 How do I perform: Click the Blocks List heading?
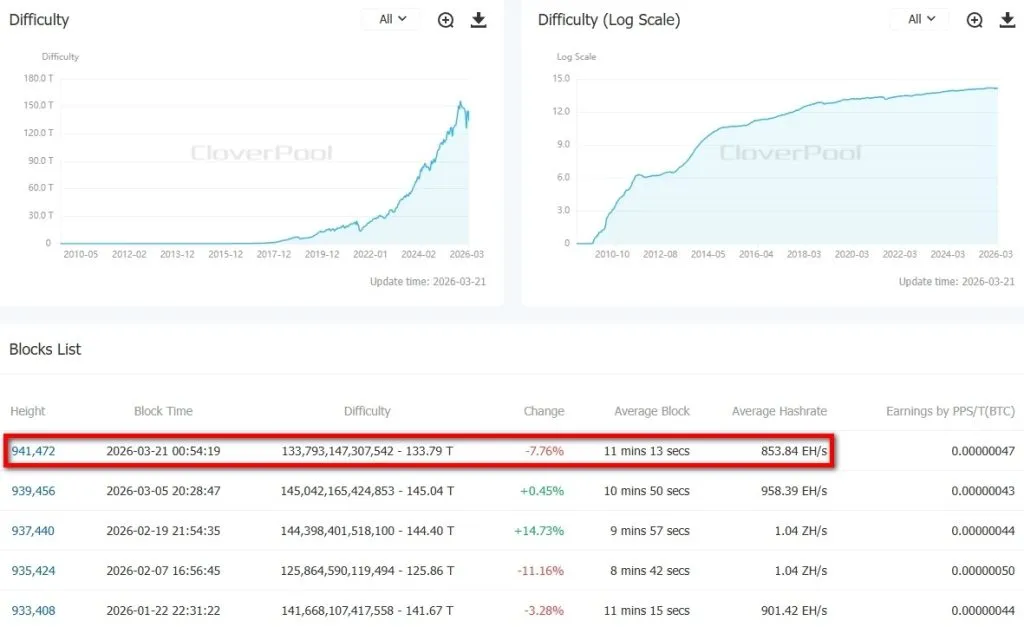tap(45, 349)
